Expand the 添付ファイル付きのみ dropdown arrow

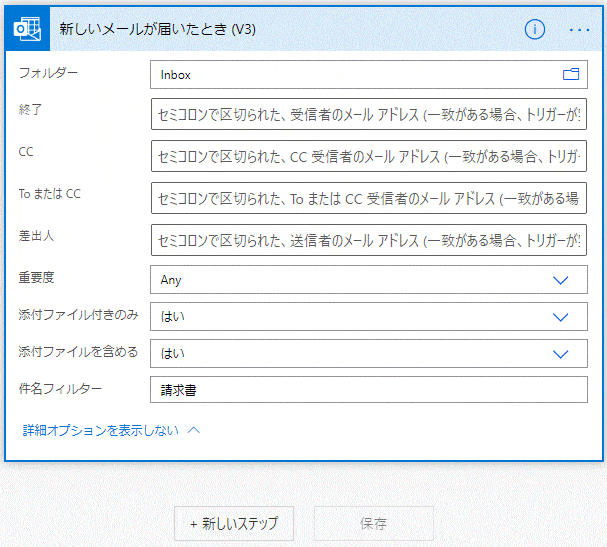click(561, 317)
